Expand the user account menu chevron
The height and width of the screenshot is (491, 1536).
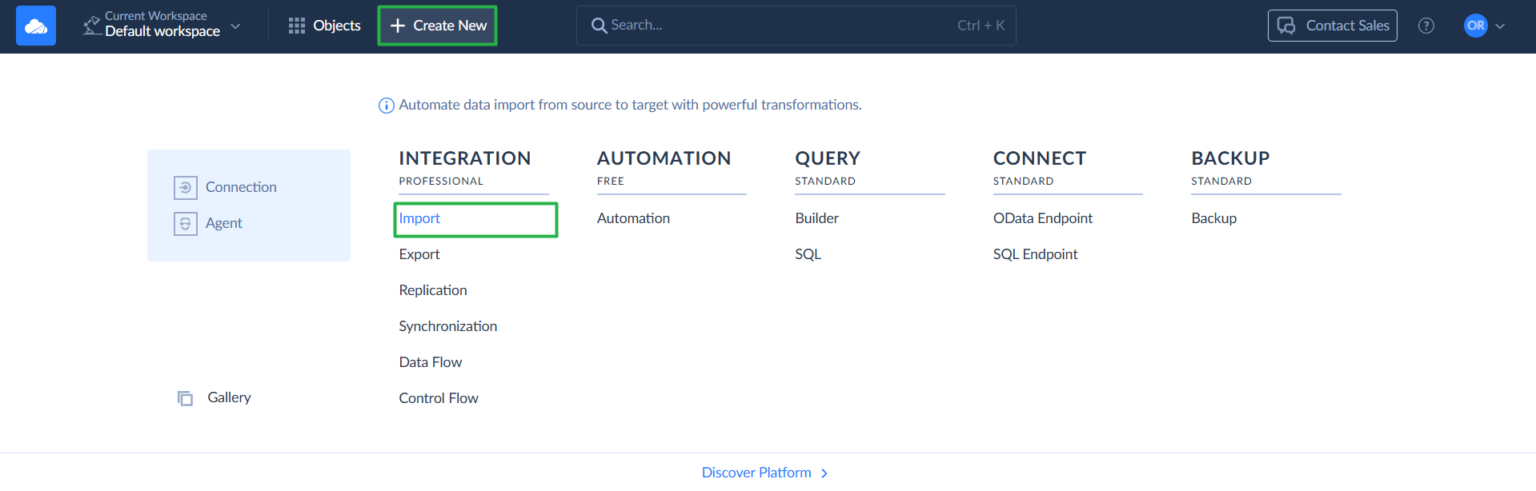coord(1500,26)
